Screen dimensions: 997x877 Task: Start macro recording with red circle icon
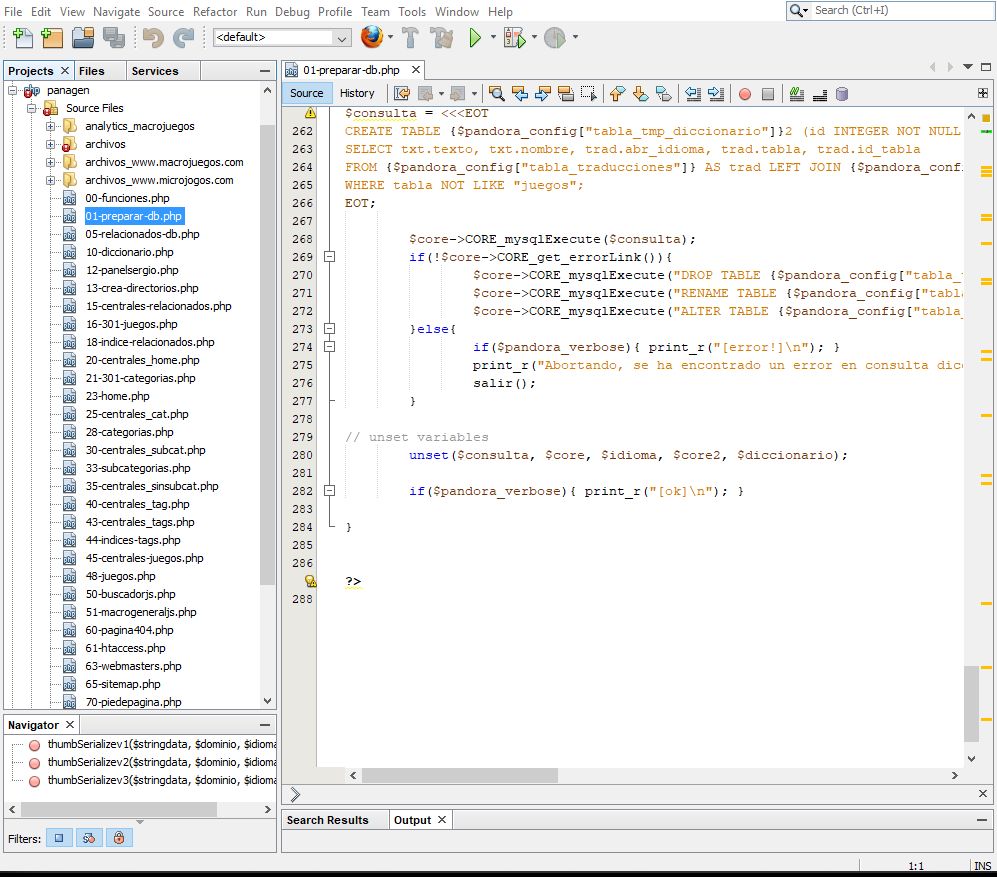click(744, 94)
